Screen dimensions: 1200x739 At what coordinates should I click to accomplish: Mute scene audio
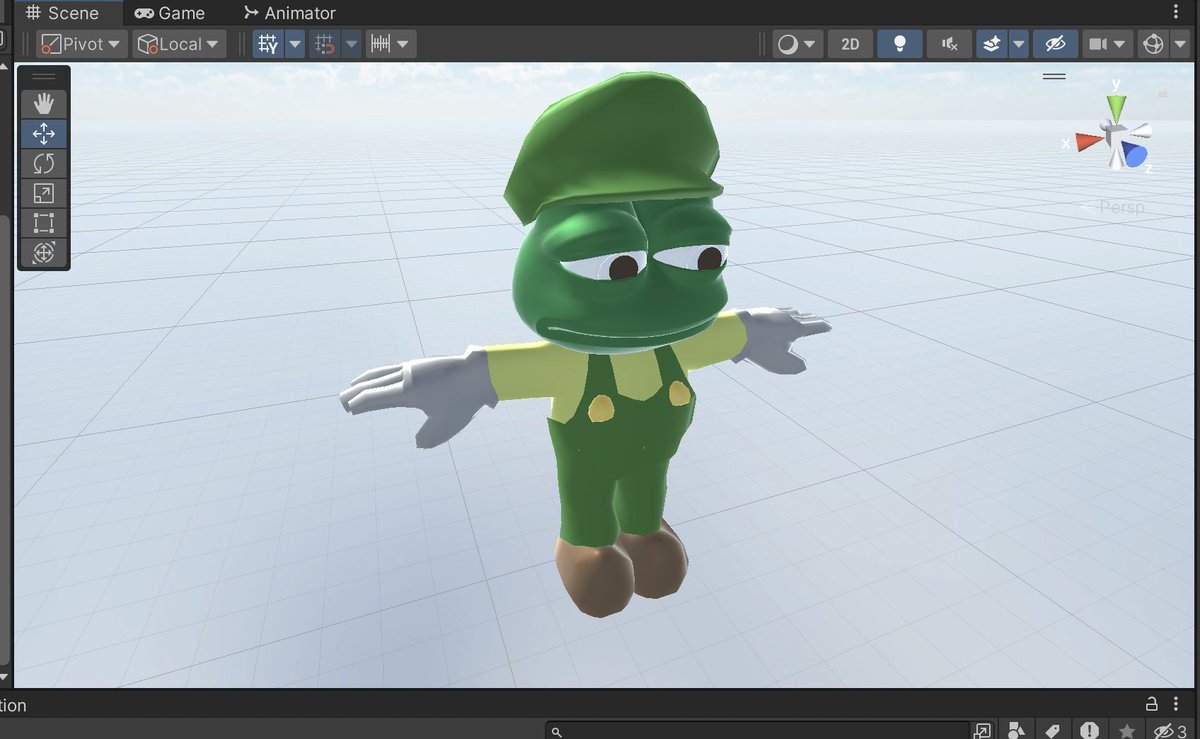point(947,43)
